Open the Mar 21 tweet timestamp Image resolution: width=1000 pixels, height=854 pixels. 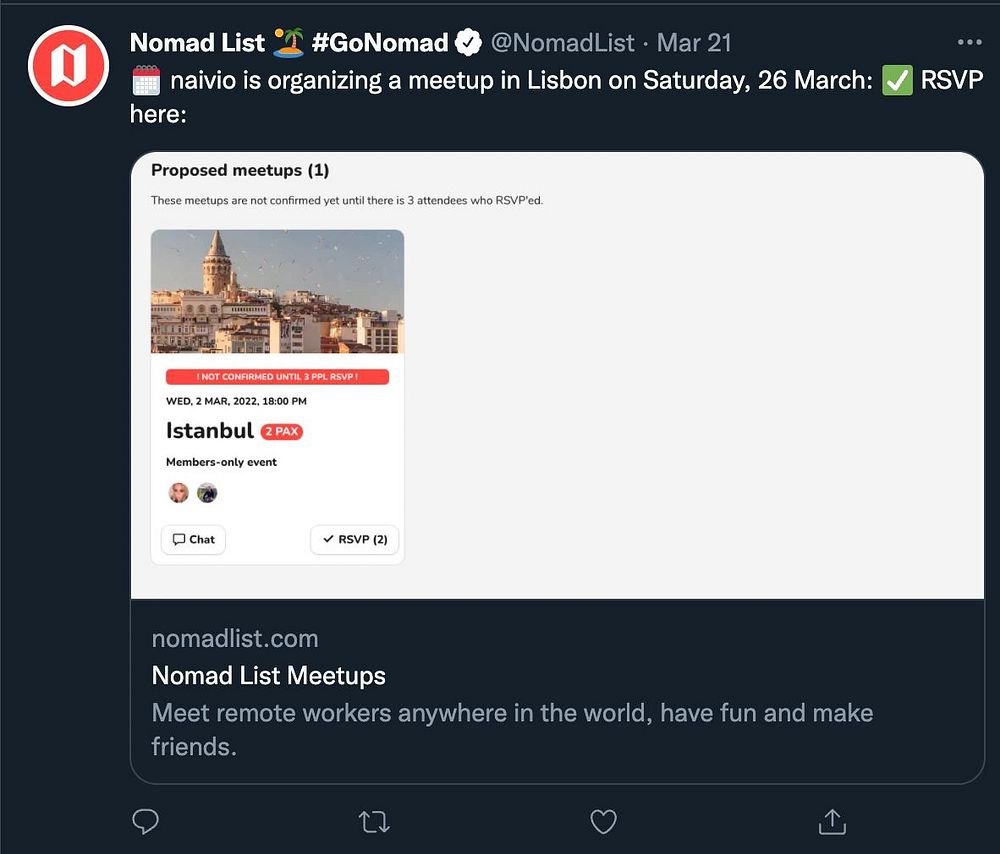pos(694,43)
